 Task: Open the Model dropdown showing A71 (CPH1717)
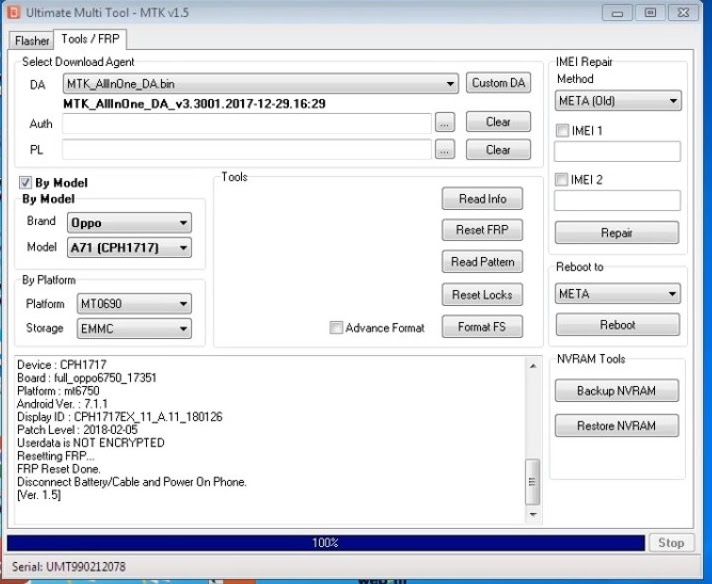coord(129,247)
